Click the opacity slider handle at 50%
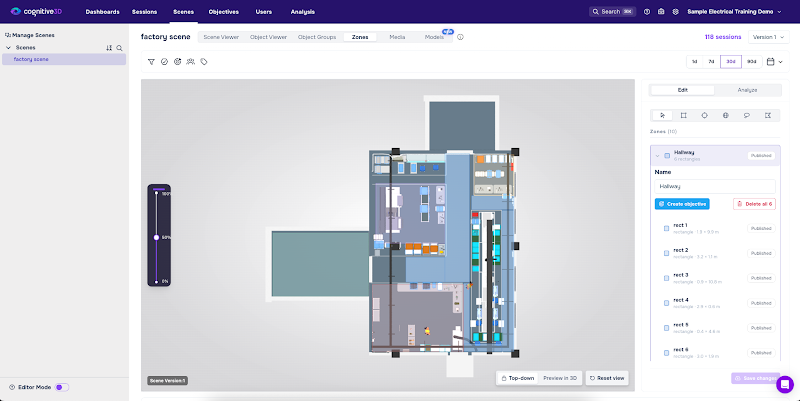 157,237
